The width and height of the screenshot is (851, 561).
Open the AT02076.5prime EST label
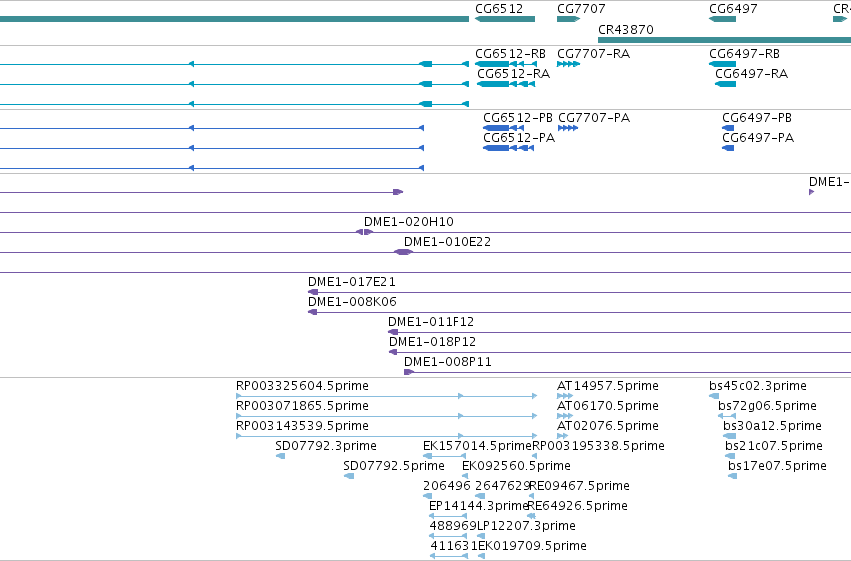click(x=608, y=426)
